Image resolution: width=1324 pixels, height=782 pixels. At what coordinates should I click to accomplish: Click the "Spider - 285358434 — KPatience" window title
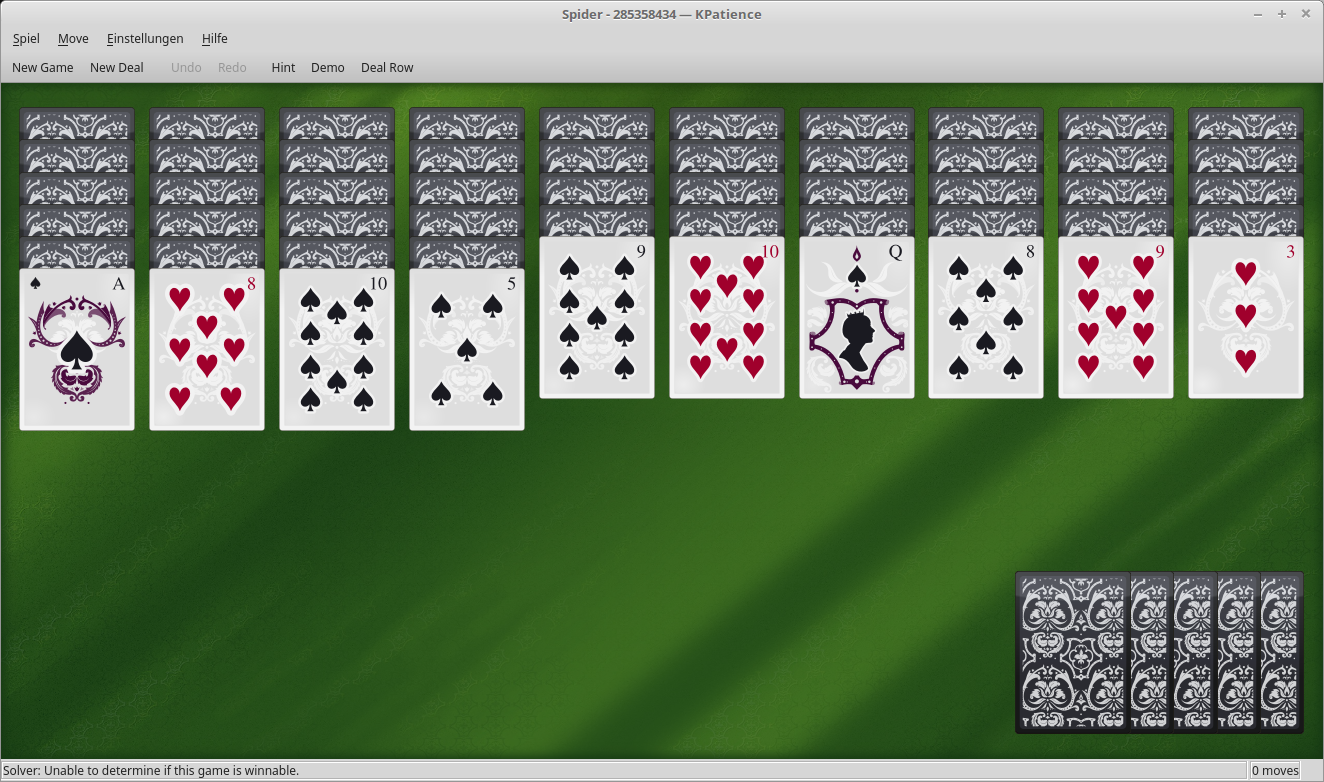[662, 14]
